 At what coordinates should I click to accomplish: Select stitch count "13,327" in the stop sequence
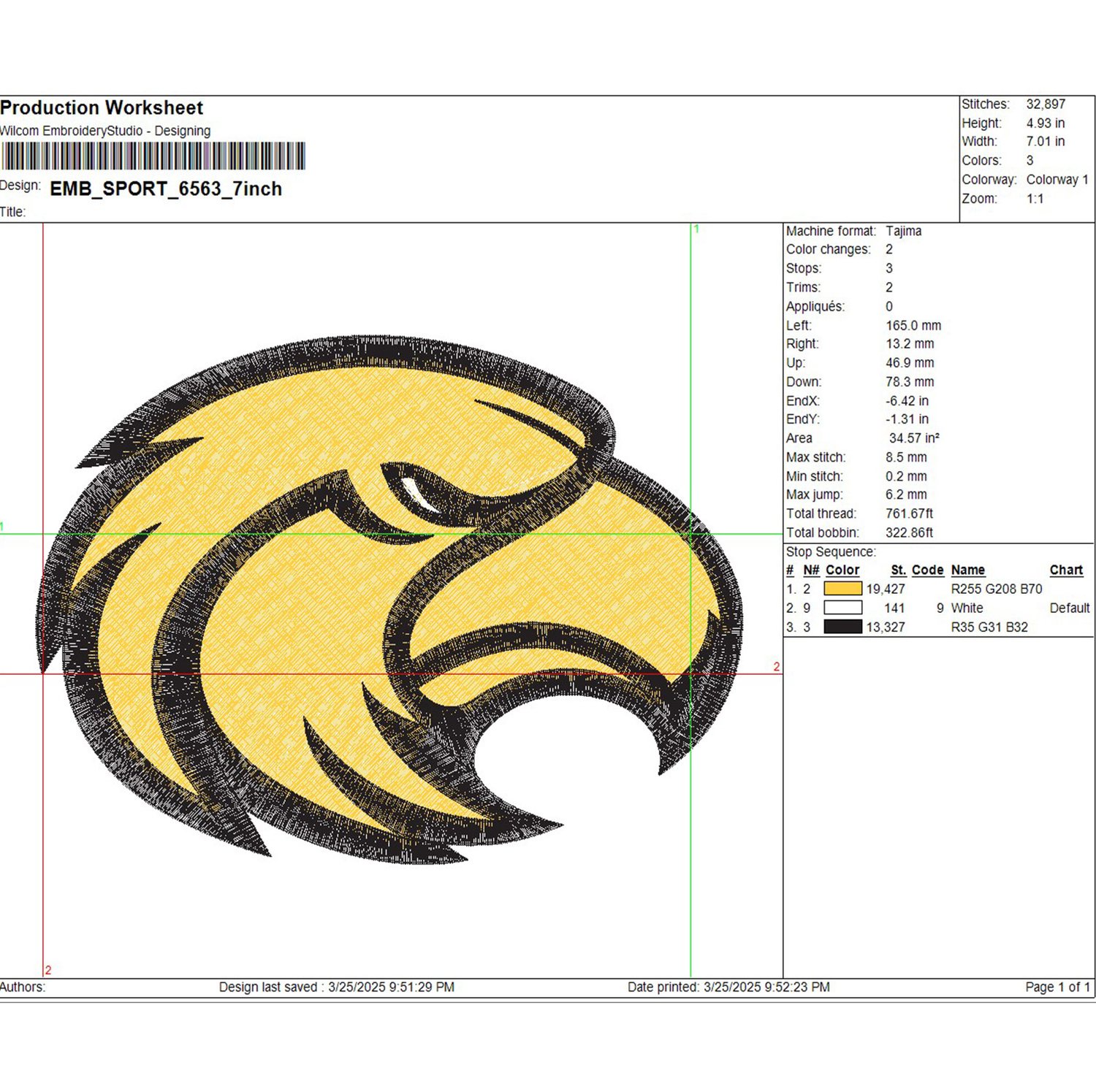click(x=886, y=627)
